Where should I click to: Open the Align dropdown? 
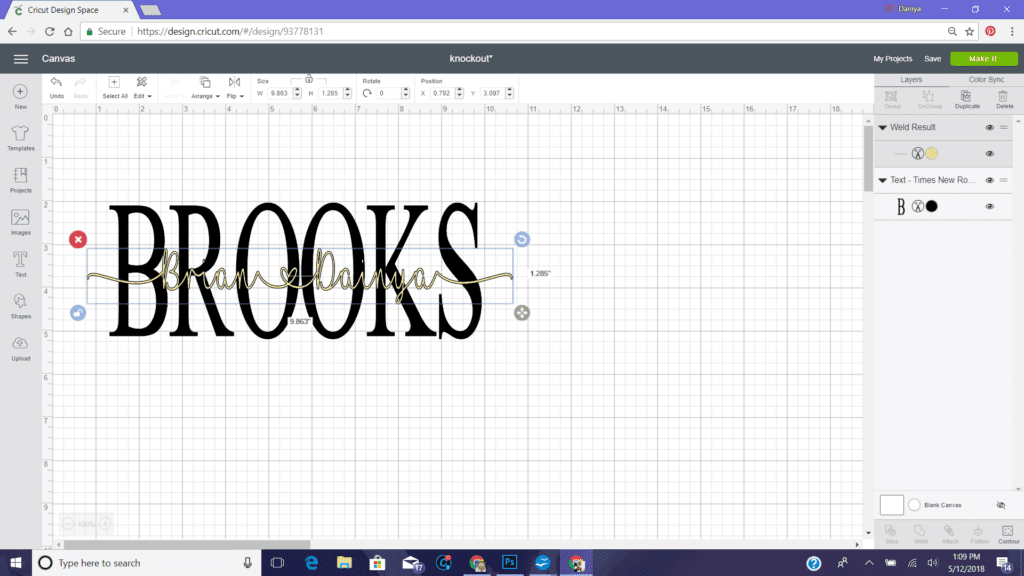click(174, 87)
